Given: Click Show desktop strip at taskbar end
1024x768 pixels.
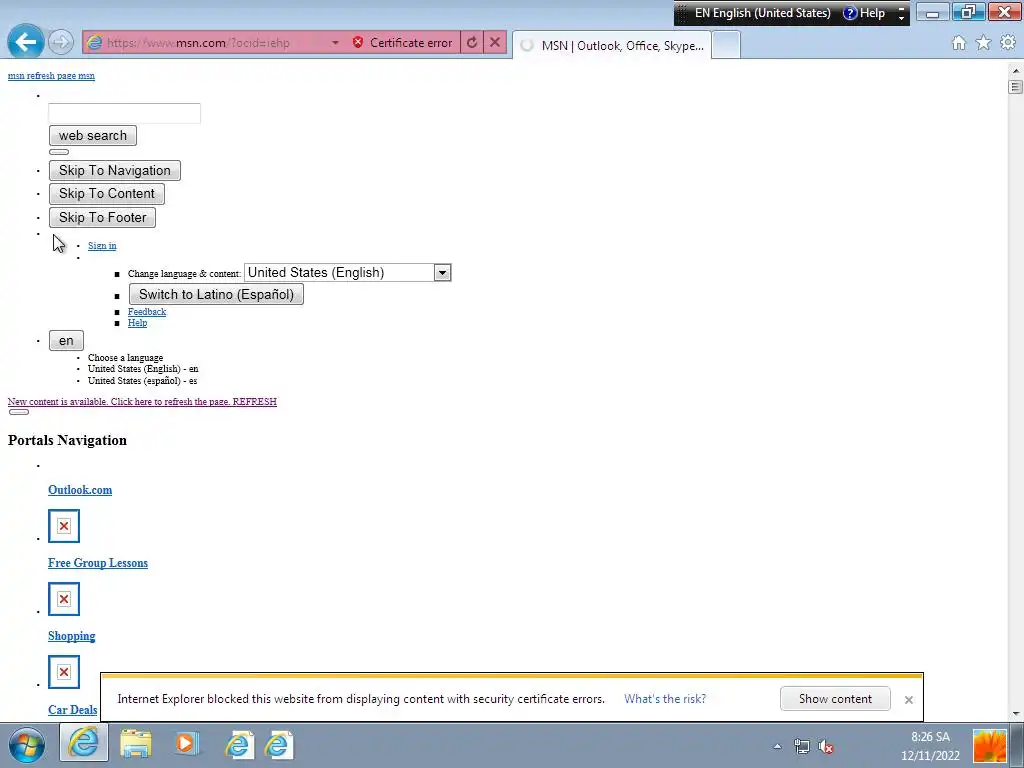Looking at the screenshot, I should coord(1017,745).
